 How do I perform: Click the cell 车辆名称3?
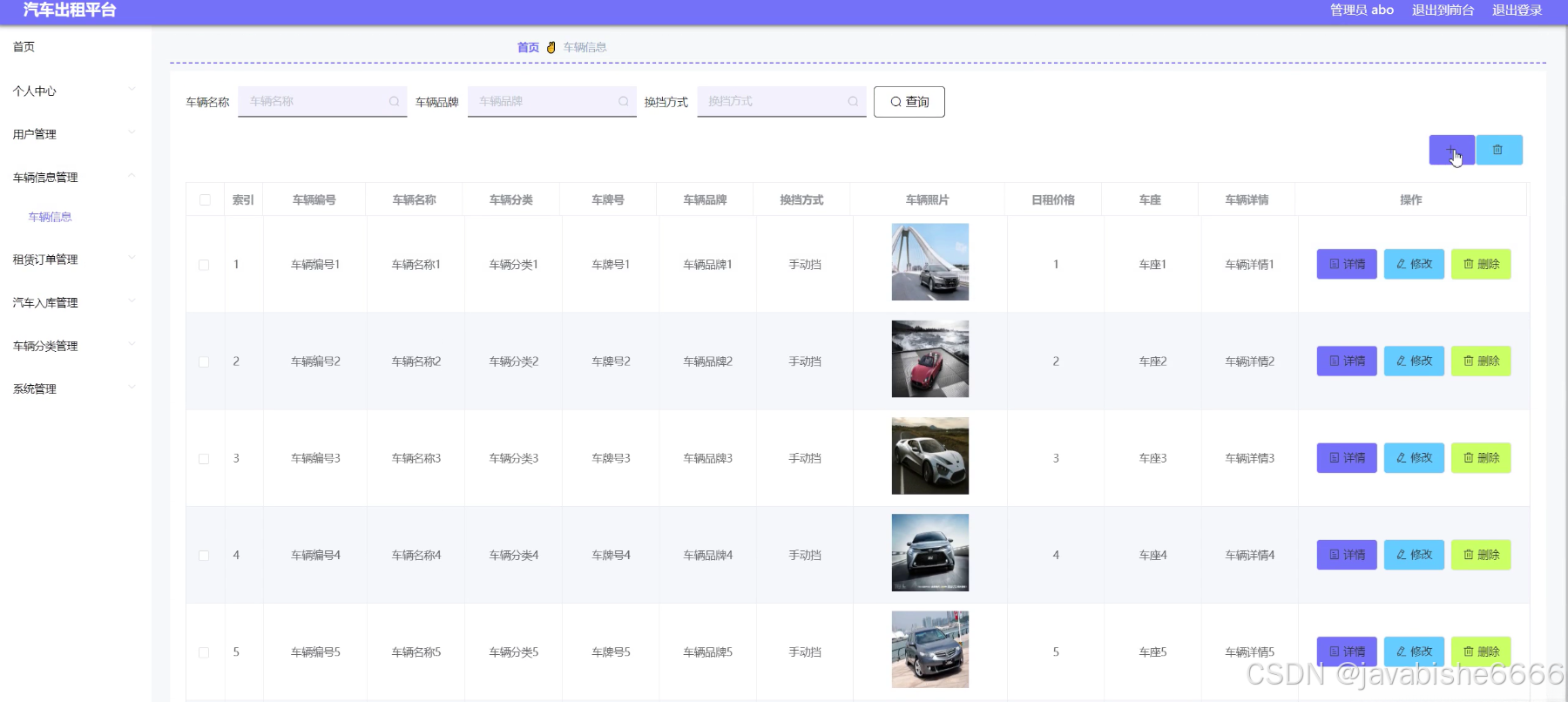416,458
